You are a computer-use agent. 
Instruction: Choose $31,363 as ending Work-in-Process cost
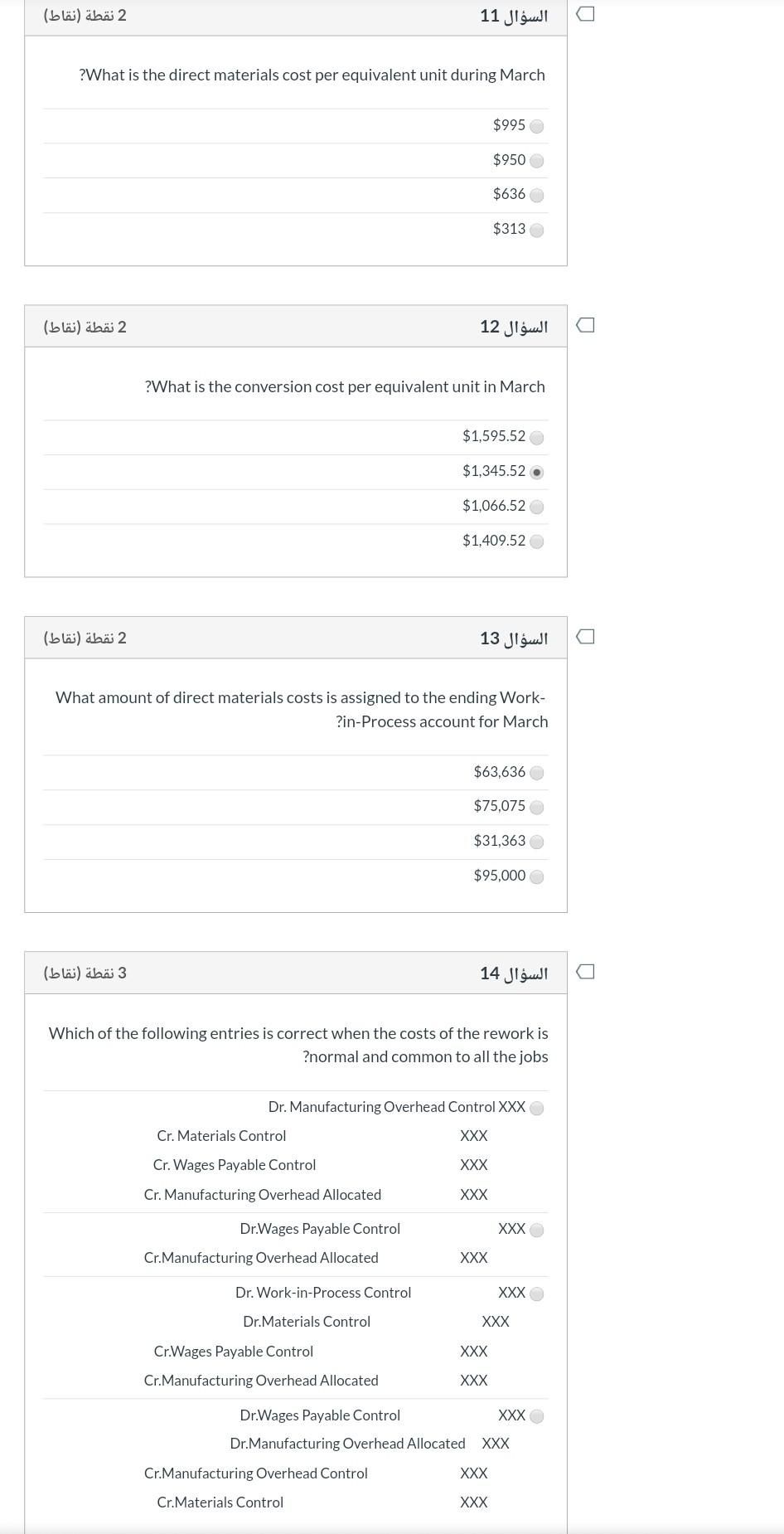coord(538,842)
